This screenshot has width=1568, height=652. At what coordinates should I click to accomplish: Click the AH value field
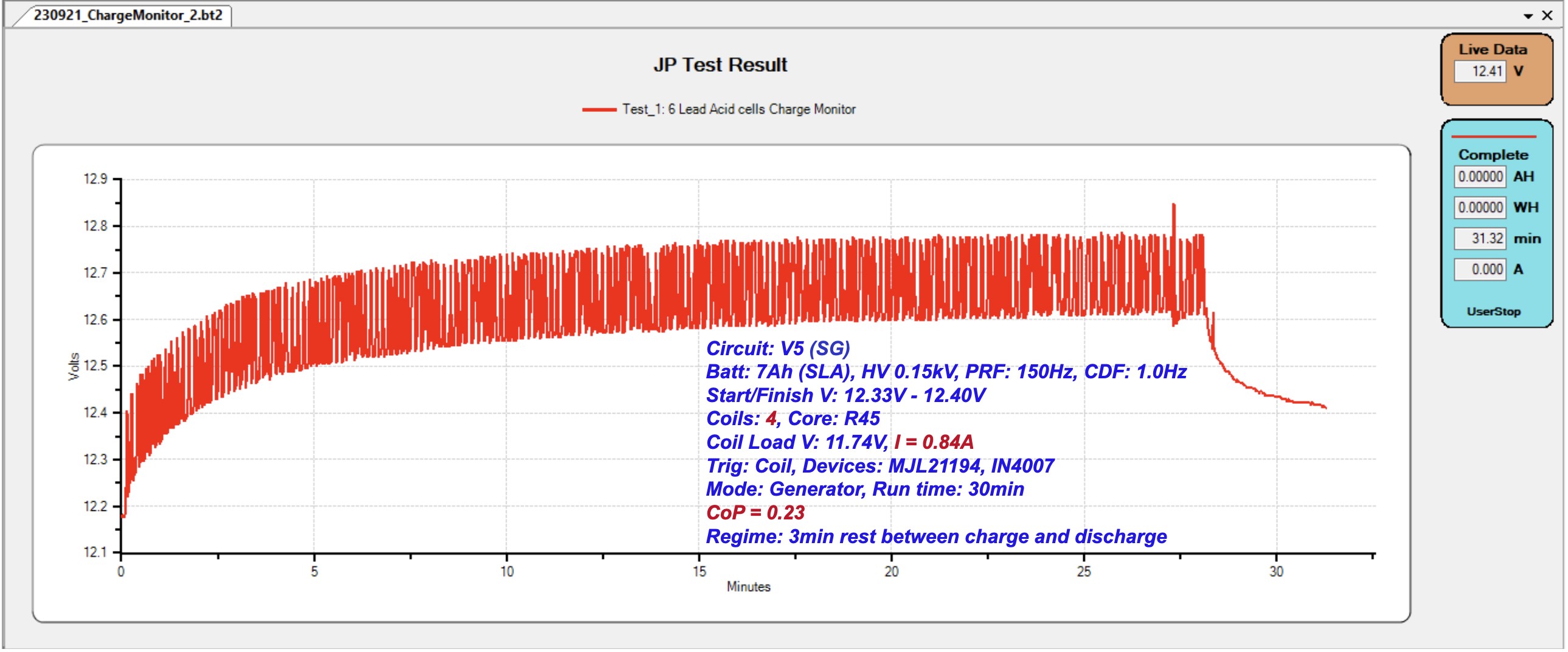pyautogui.click(x=1480, y=176)
